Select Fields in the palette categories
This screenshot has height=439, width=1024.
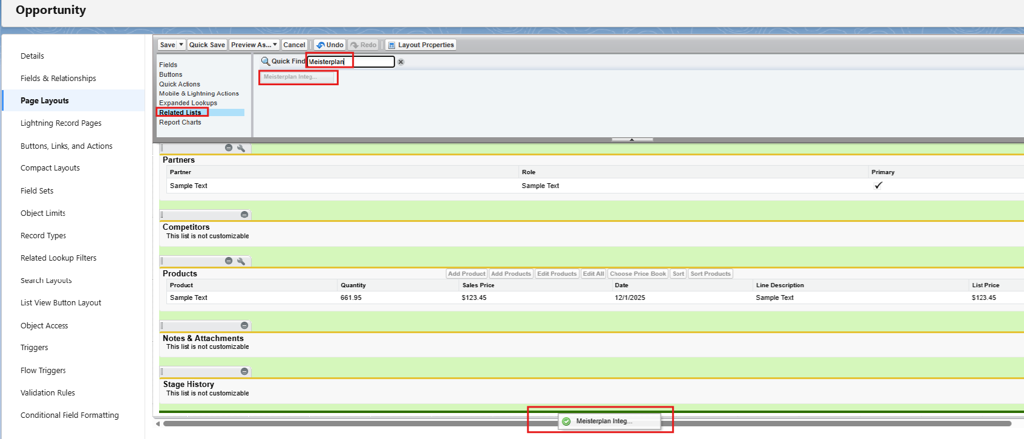pyautogui.click(x=168, y=65)
